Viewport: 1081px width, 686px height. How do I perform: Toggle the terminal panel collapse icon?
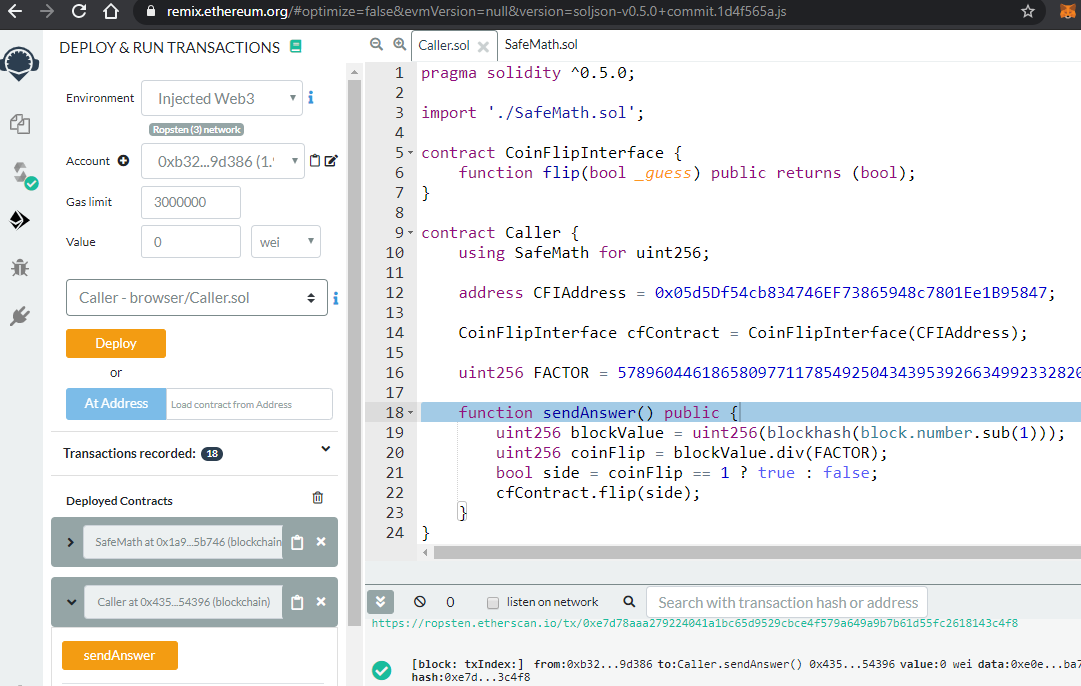[x=381, y=602]
